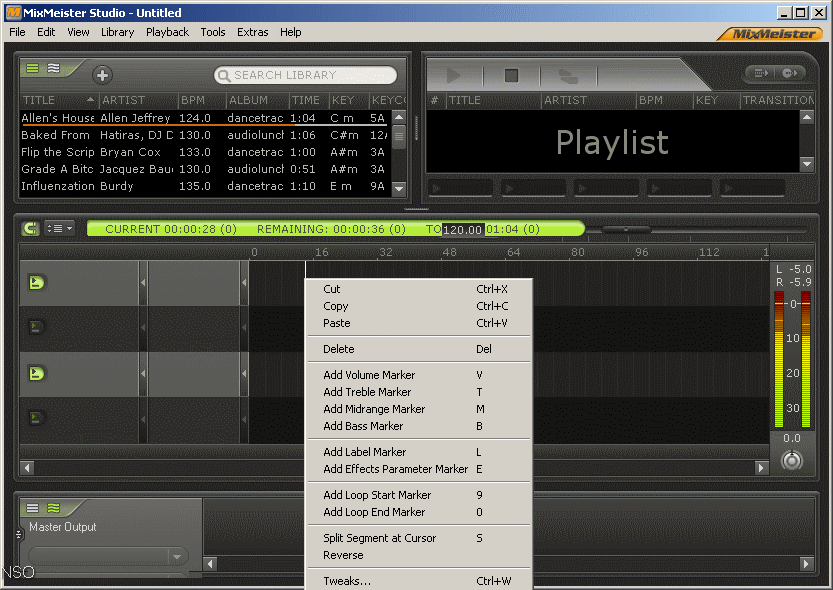The width and height of the screenshot is (833, 590).
Task: Open the Master Output effect dropdown
Action: [x=109, y=556]
